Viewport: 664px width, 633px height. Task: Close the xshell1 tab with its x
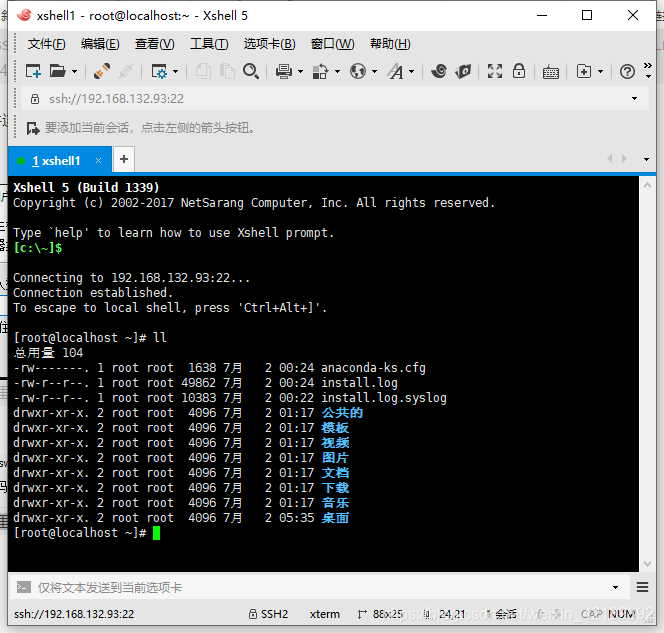(98, 160)
